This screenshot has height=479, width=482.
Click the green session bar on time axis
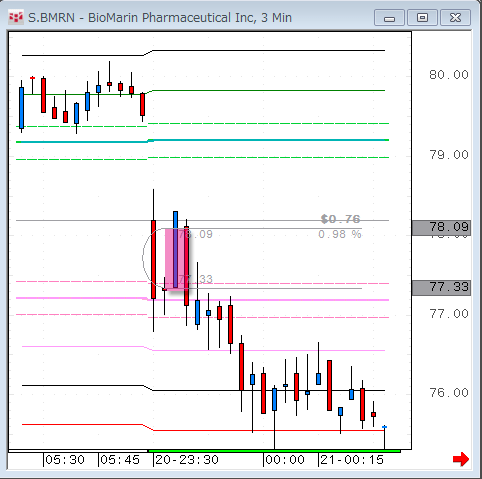(x=274, y=451)
